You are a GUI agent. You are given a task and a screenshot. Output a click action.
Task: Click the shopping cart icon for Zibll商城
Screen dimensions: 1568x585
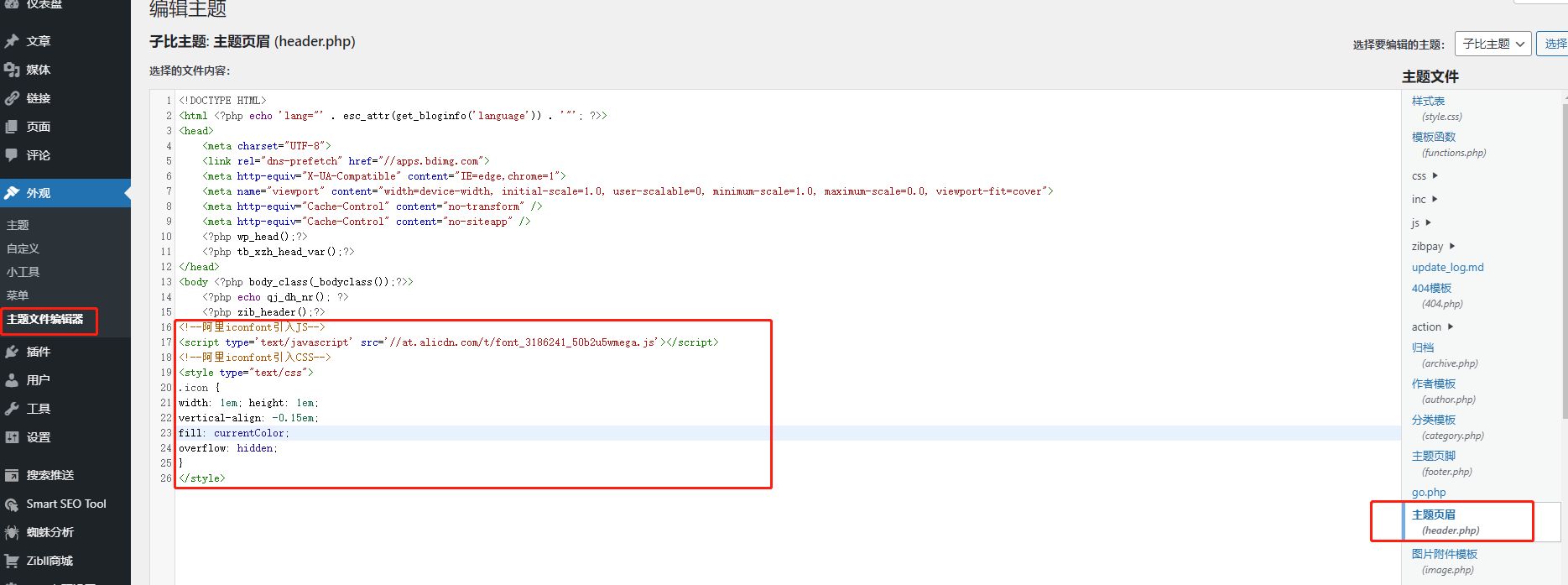(x=12, y=561)
